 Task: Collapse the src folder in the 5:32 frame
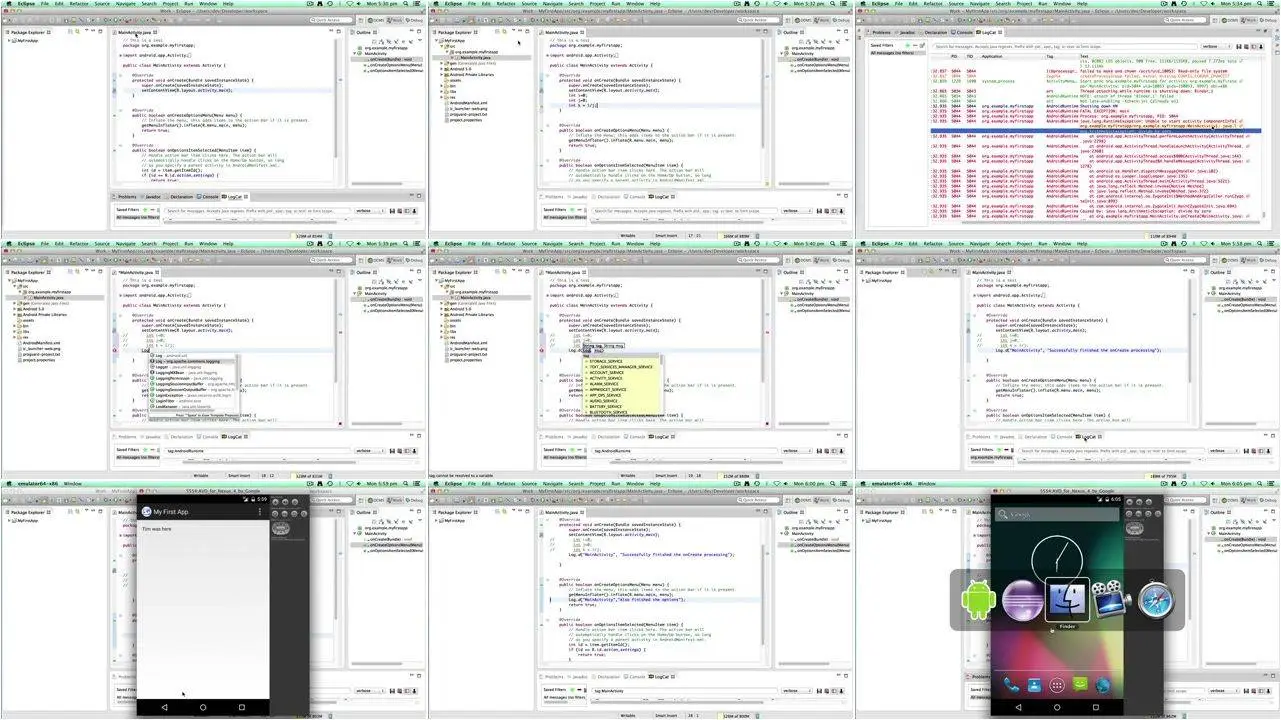tap(442, 46)
